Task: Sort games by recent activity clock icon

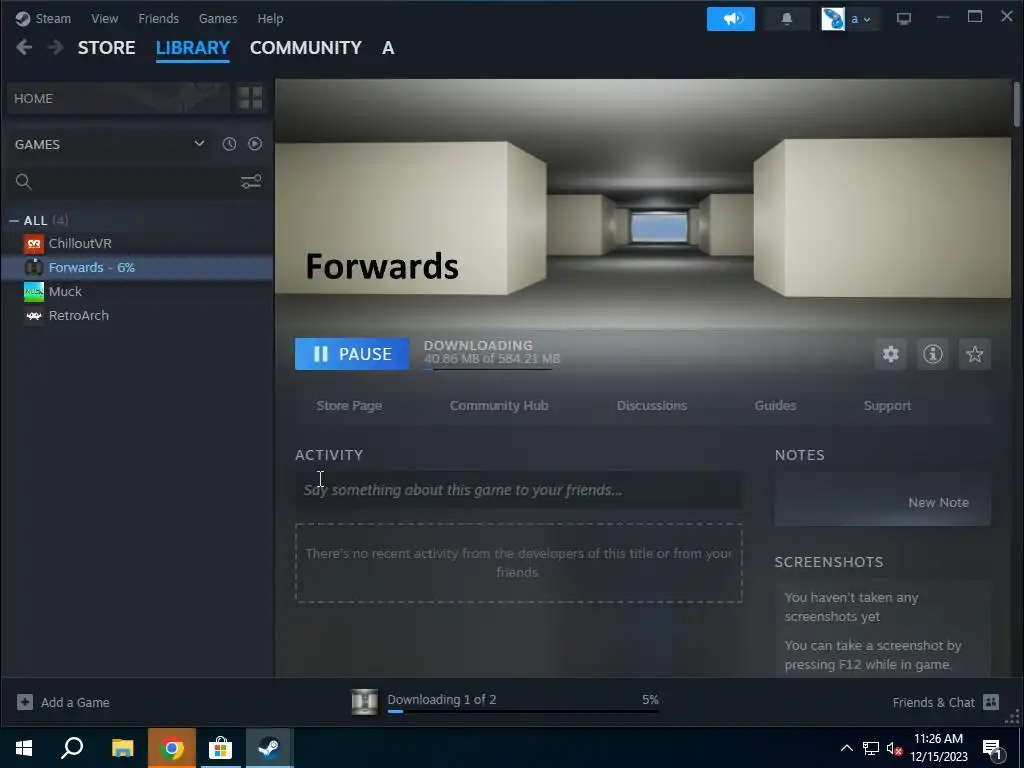Action: pos(229,144)
